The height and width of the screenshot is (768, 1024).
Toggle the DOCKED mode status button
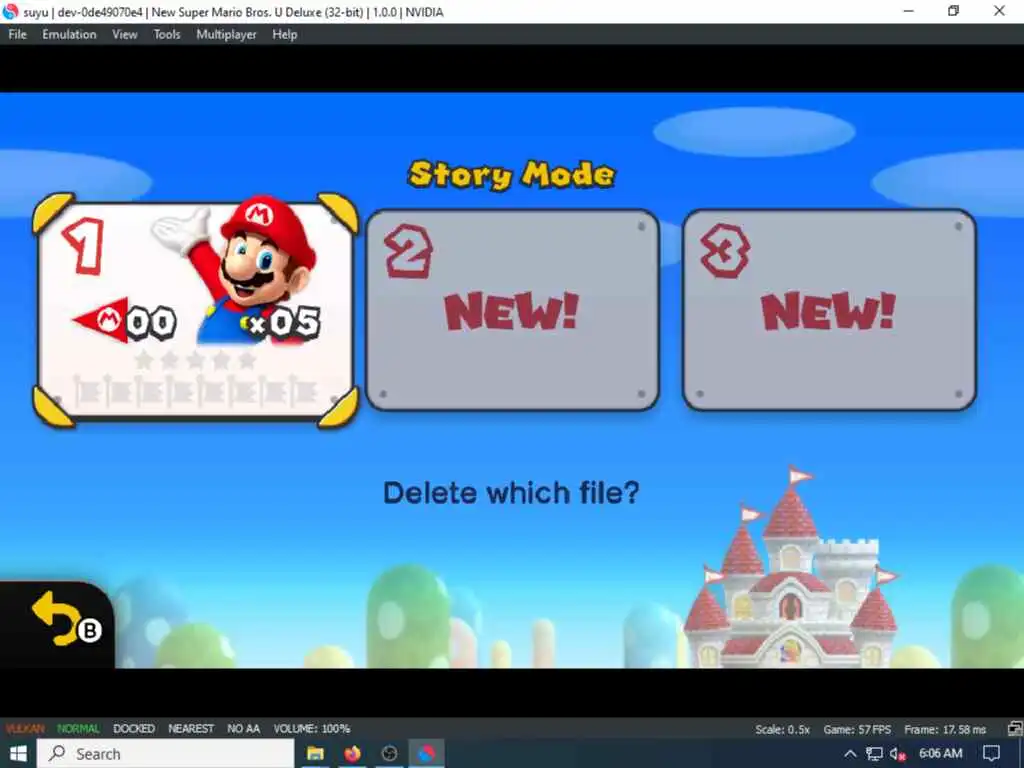134,729
